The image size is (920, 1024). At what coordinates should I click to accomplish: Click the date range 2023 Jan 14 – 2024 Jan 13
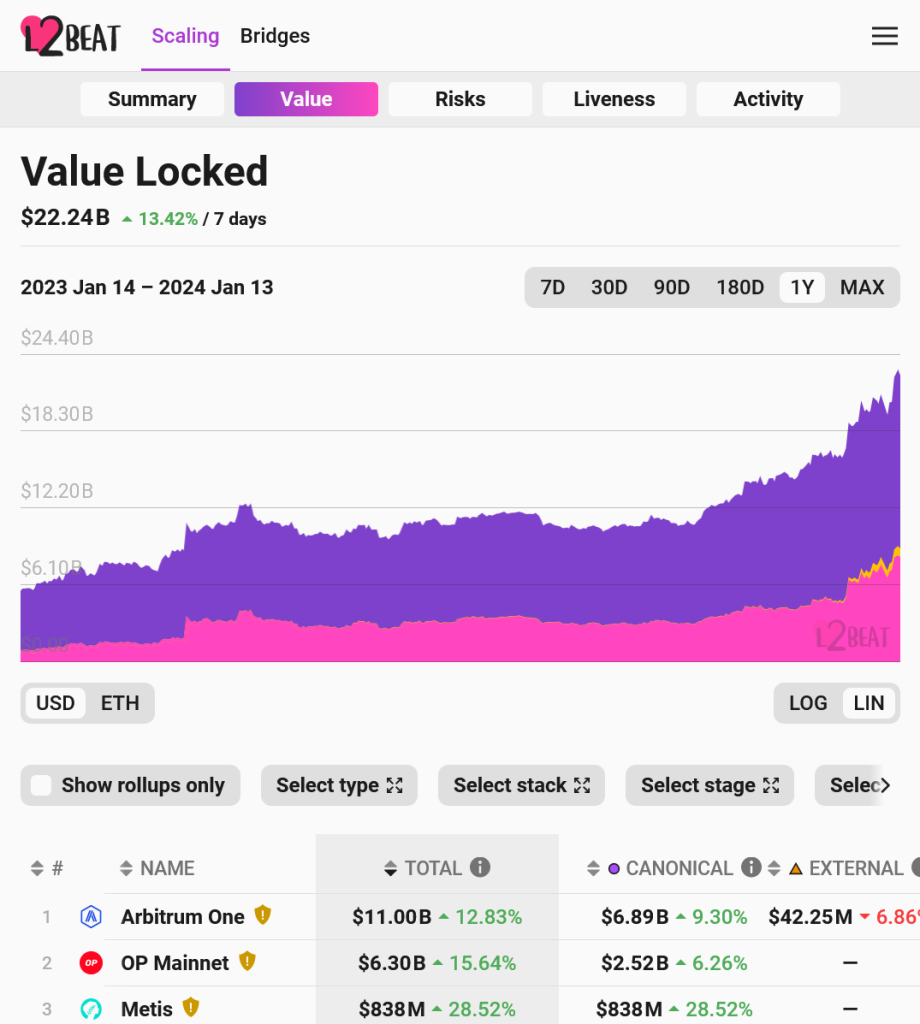click(147, 287)
